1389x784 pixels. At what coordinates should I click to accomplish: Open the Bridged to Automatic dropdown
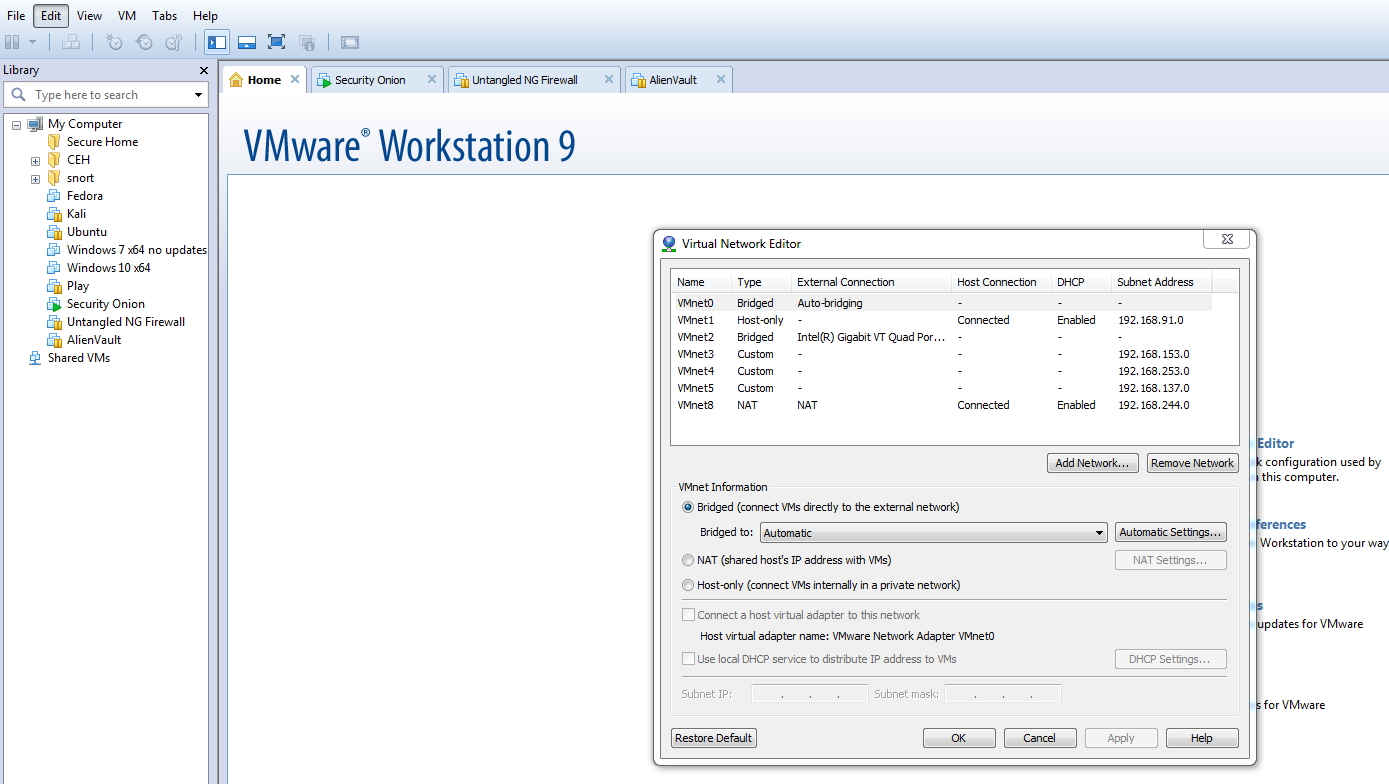pyautogui.click(x=933, y=533)
